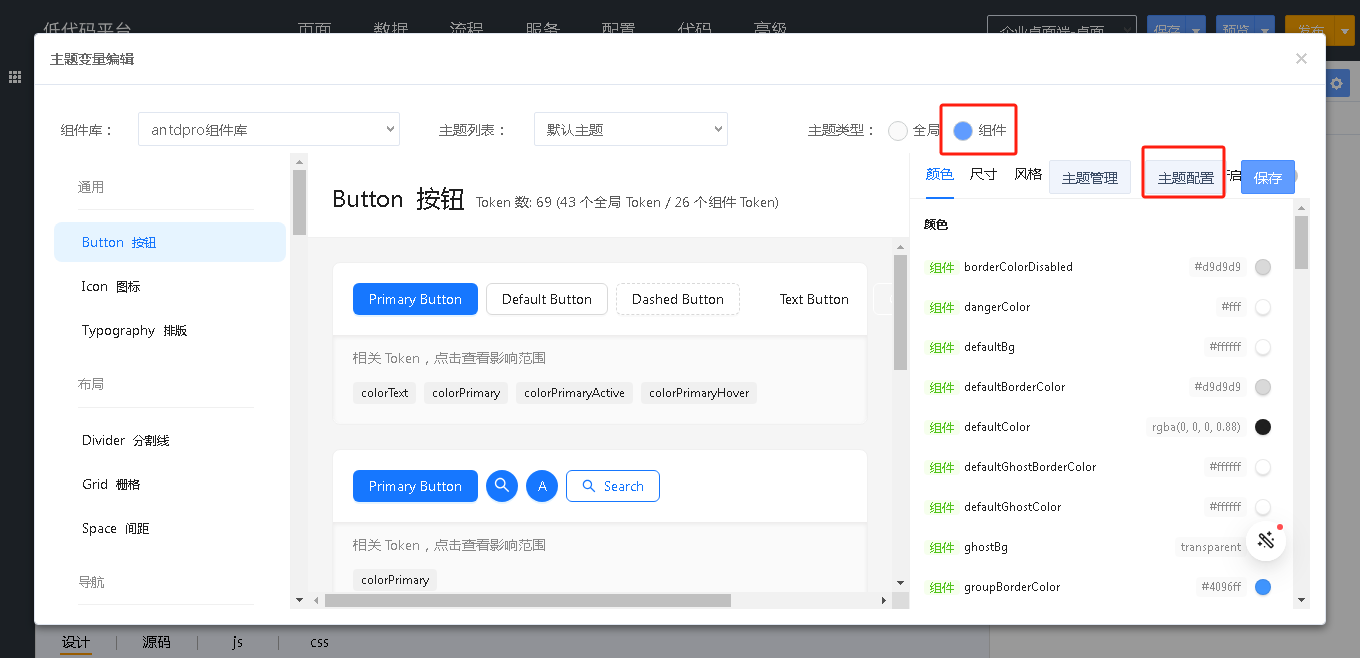This screenshot has height=658, width=1360.
Task: Switch to the 风格 tab
Action: (1027, 174)
